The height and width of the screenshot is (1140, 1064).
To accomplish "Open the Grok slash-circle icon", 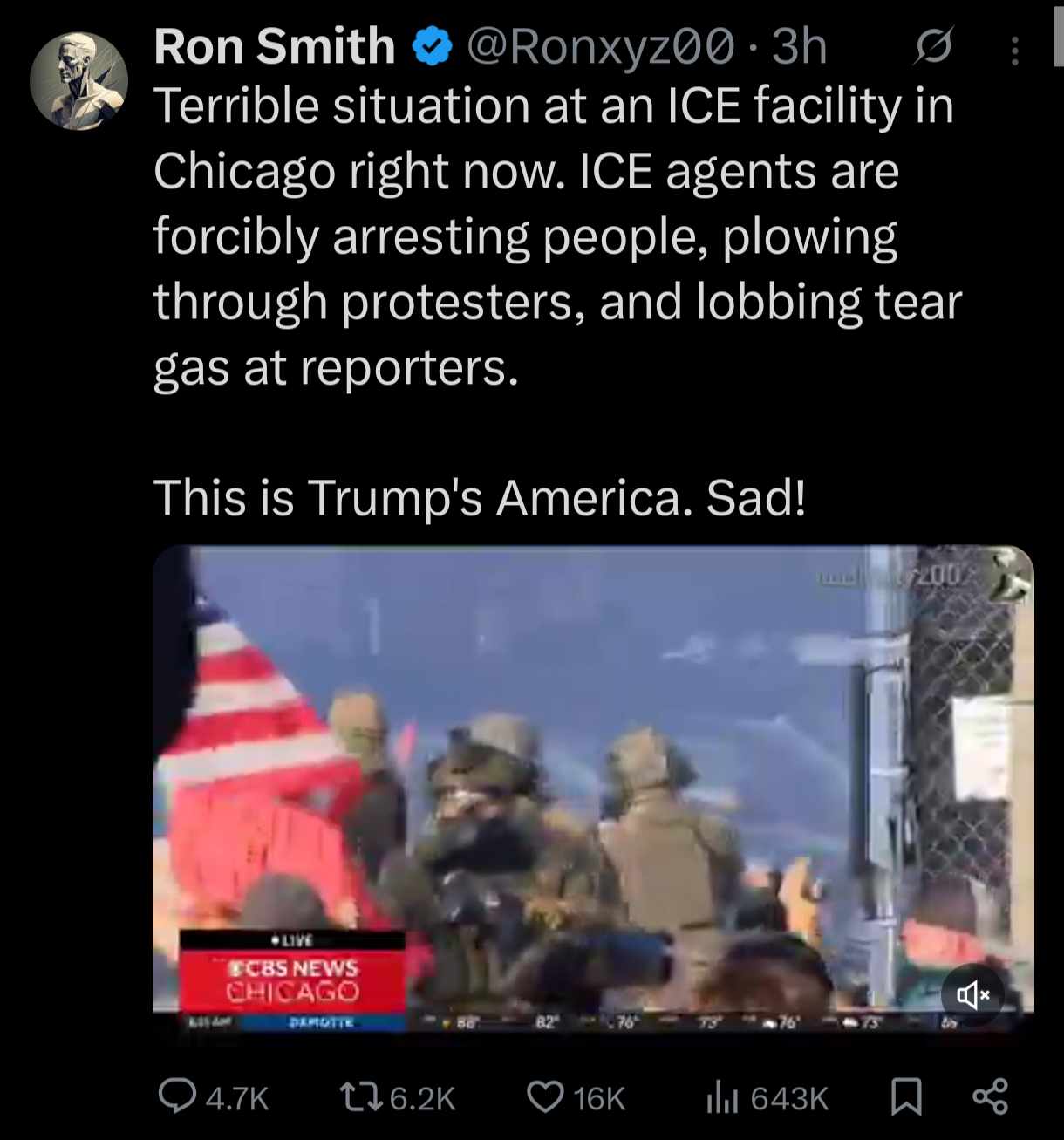I will pos(932,47).
